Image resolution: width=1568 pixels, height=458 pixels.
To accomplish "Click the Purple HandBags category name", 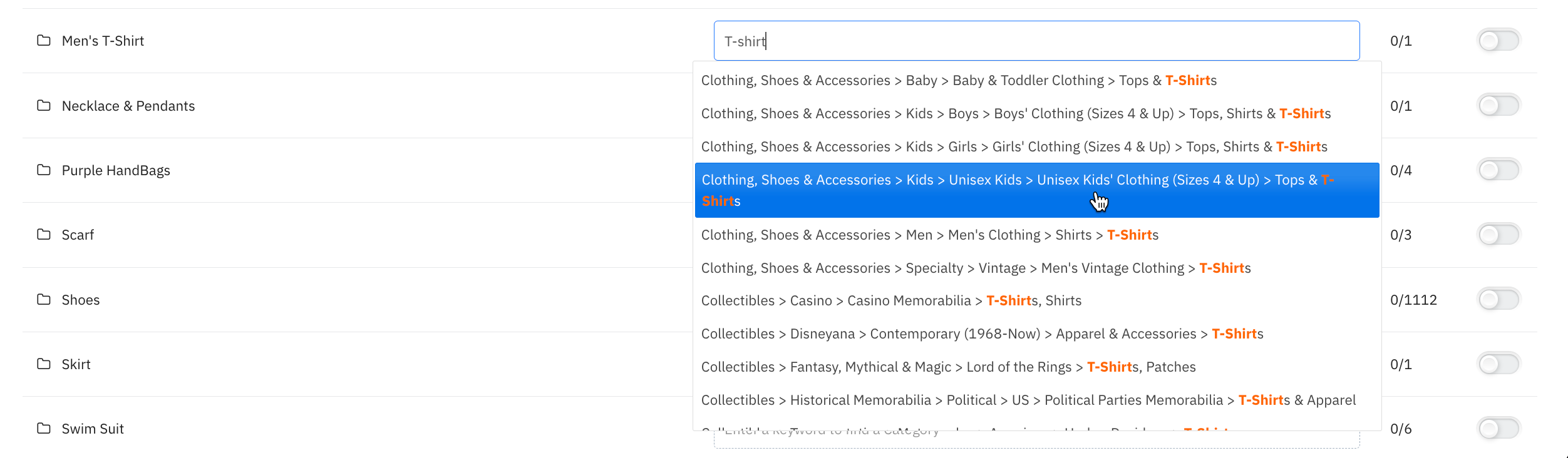I will coord(116,170).
